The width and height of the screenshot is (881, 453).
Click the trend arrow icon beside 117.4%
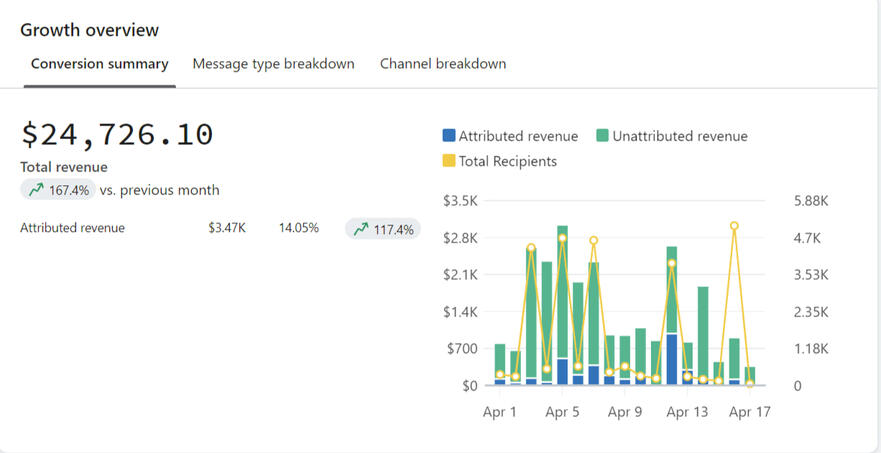point(361,229)
